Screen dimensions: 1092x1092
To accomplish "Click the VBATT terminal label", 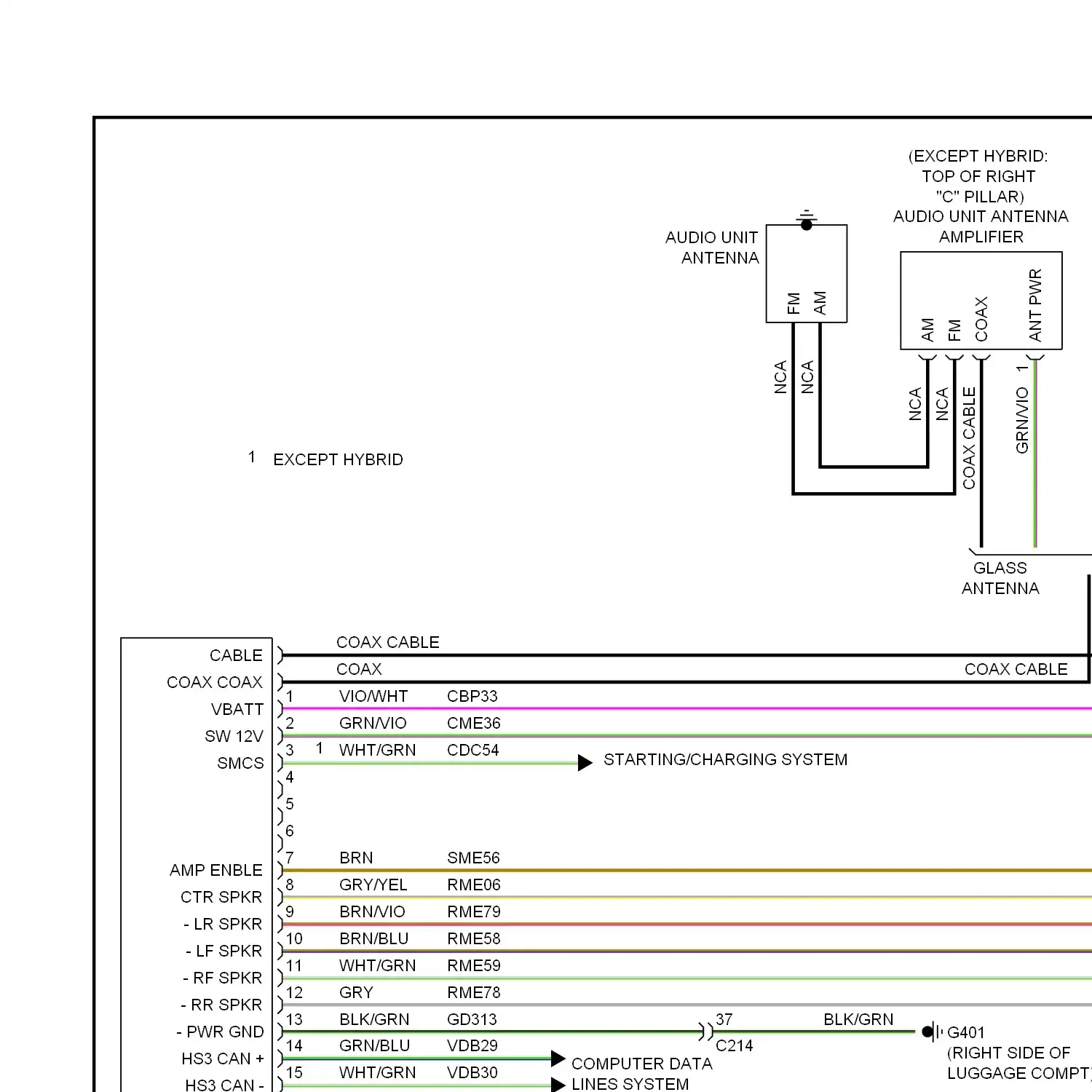I will pyautogui.click(x=237, y=709).
